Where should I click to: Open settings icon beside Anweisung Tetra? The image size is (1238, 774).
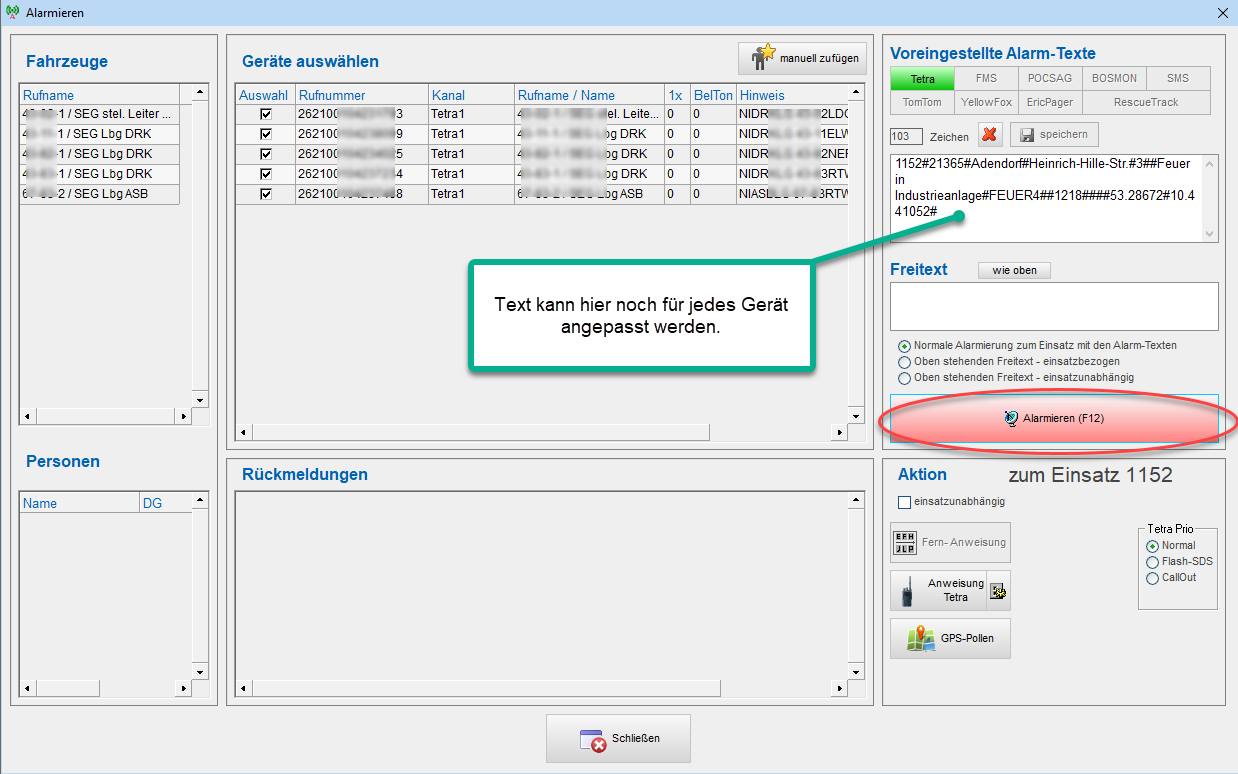[x=998, y=591]
